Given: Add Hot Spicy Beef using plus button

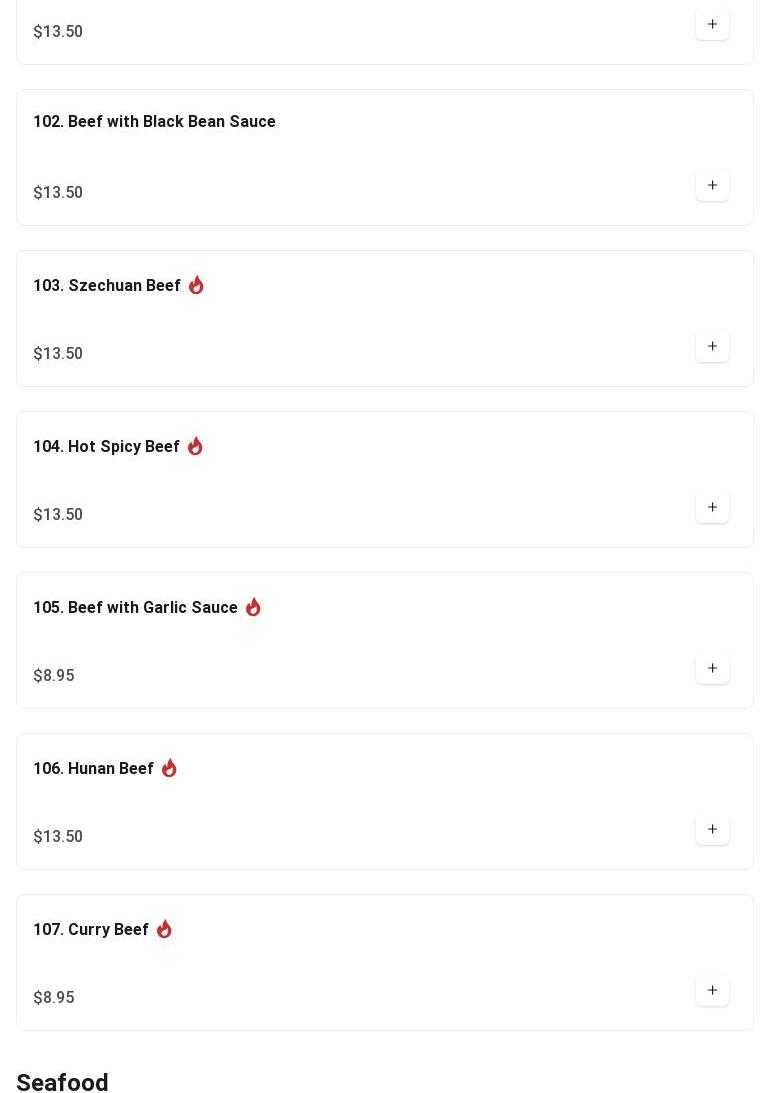Looking at the screenshot, I should 712,507.
